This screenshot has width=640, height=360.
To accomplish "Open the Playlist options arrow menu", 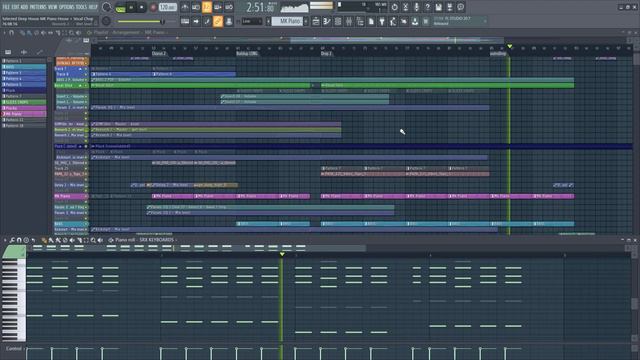I will pyautogui.click(x=4, y=33).
